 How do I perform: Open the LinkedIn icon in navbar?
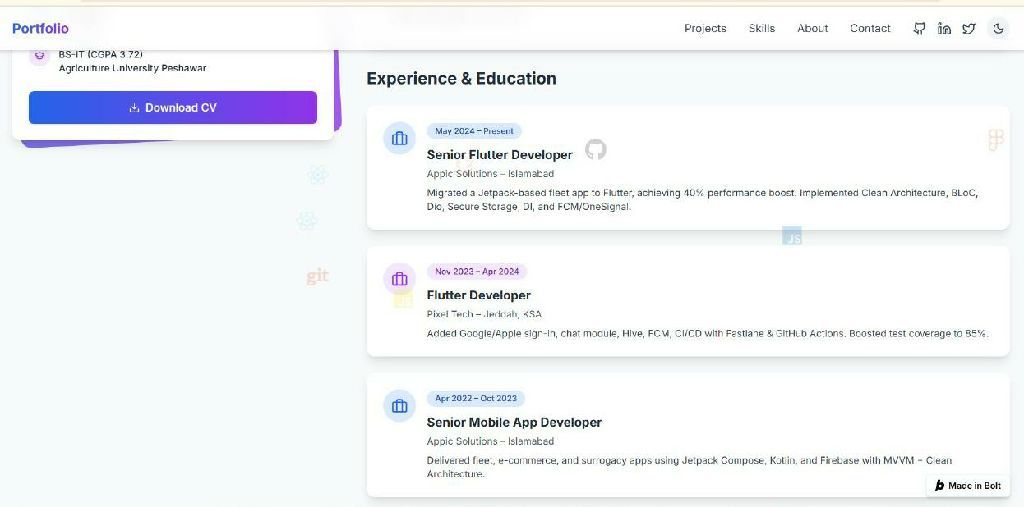944,28
